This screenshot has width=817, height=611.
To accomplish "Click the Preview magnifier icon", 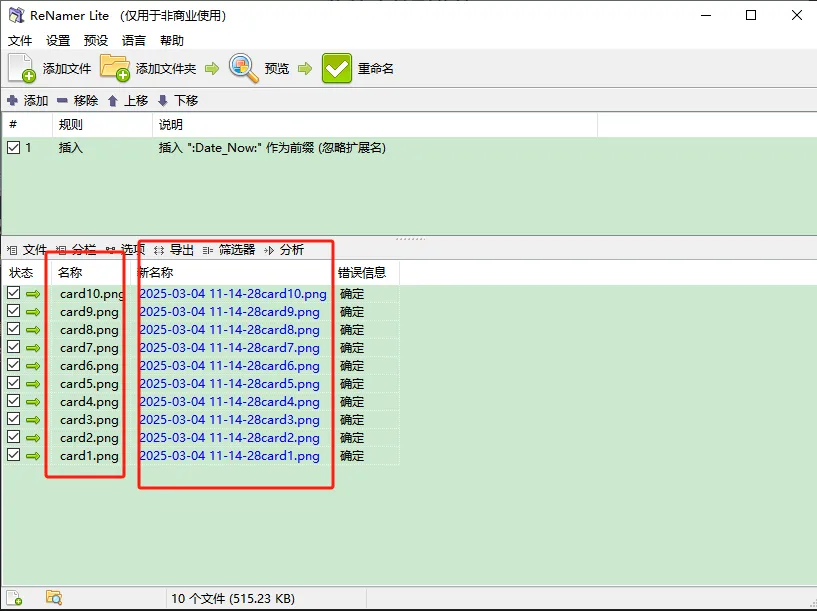I will tap(243, 68).
